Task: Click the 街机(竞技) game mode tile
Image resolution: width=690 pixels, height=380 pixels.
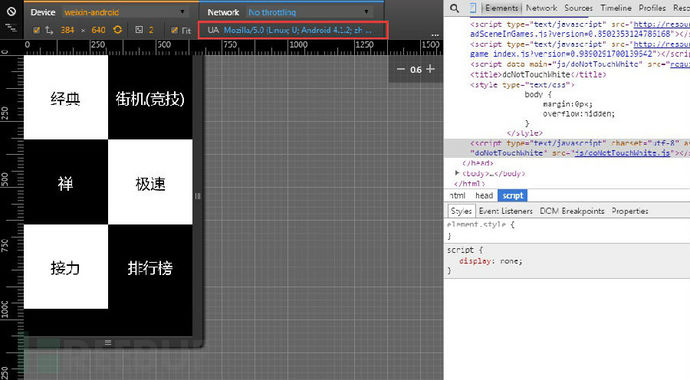Action: [150, 97]
